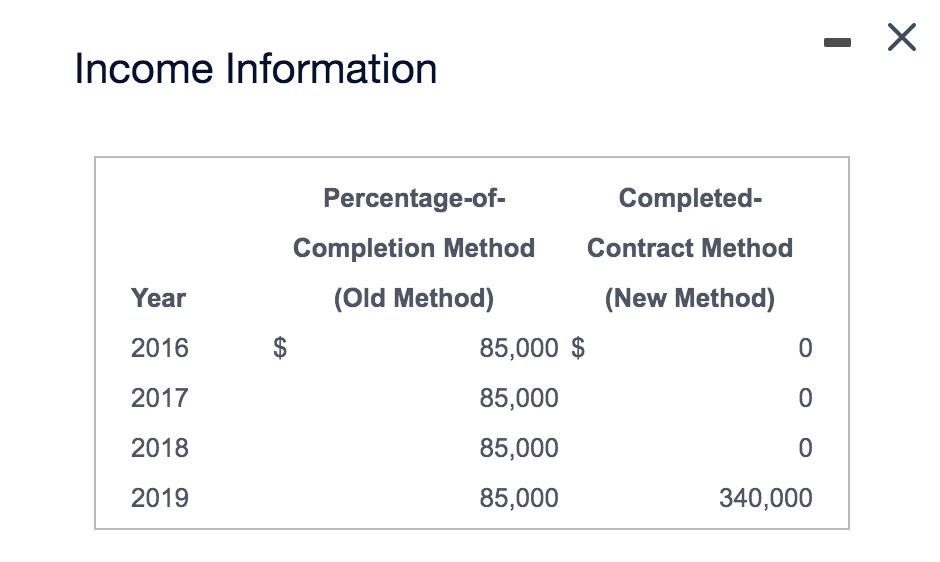Image resolution: width=940 pixels, height=562 pixels.
Task: Select the Year column header
Action: click(x=158, y=298)
